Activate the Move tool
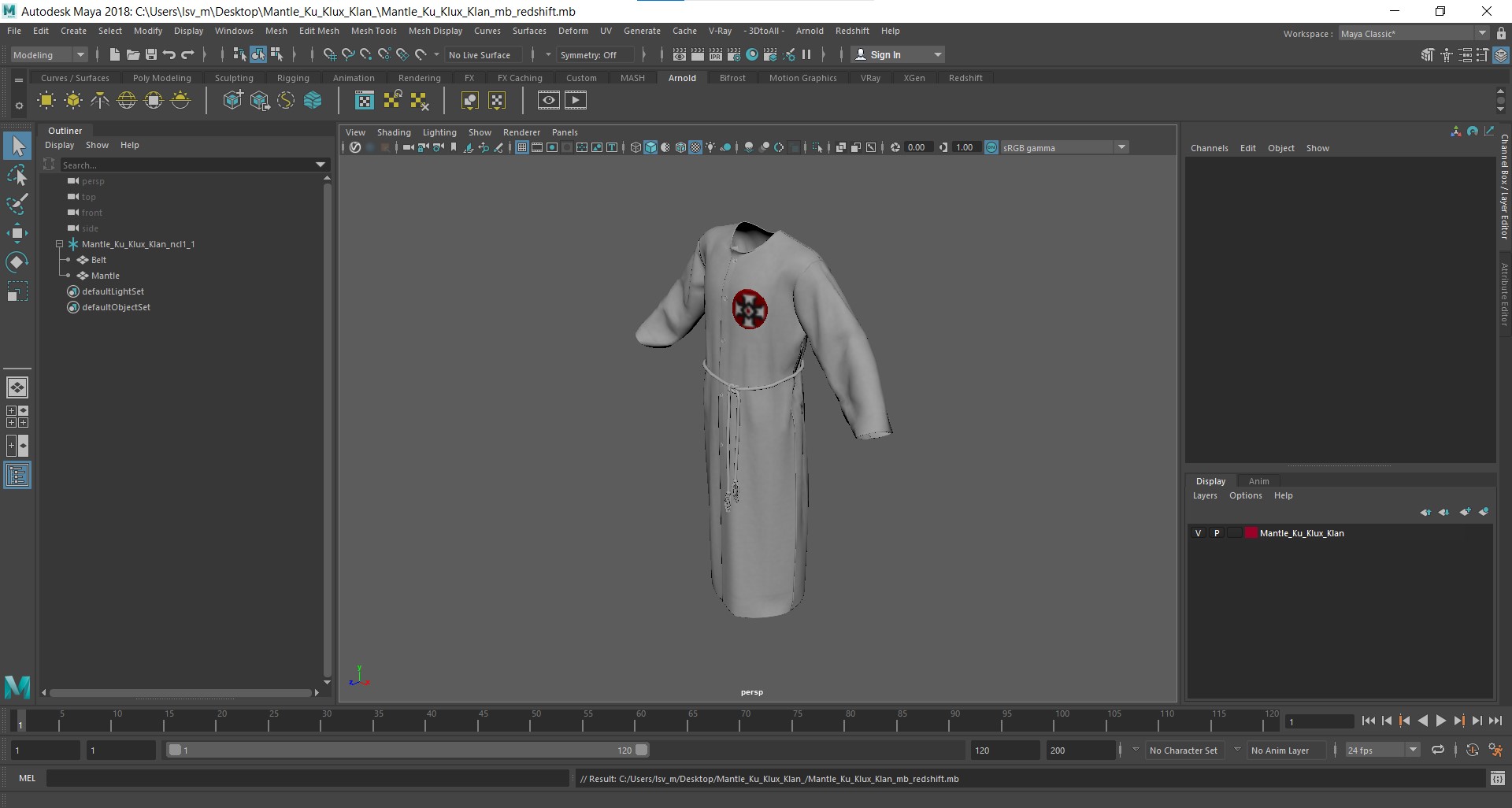This screenshot has width=1512, height=808. click(x=17, y=233)
